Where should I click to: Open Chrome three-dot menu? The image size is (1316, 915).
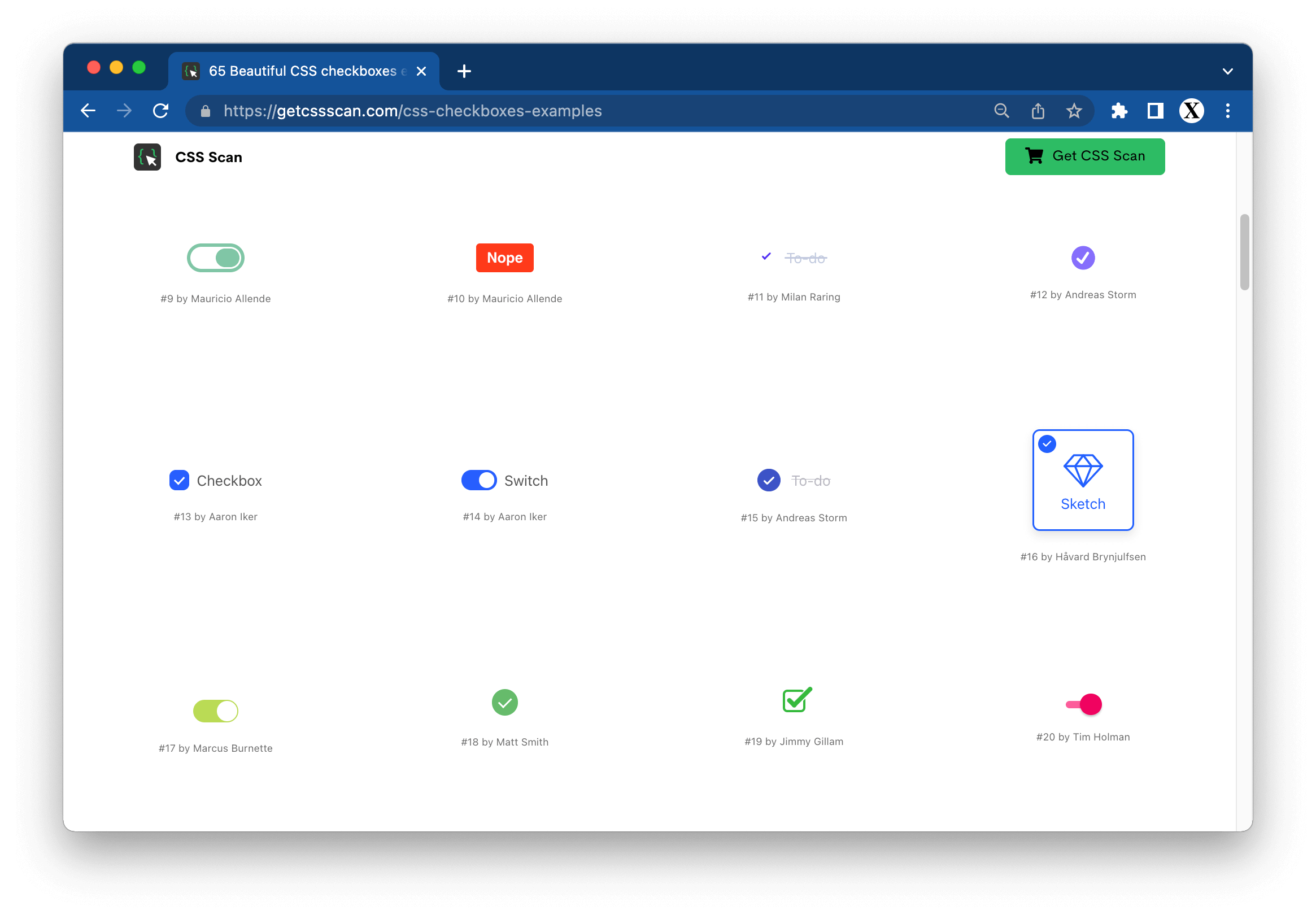pos(1227,111)
